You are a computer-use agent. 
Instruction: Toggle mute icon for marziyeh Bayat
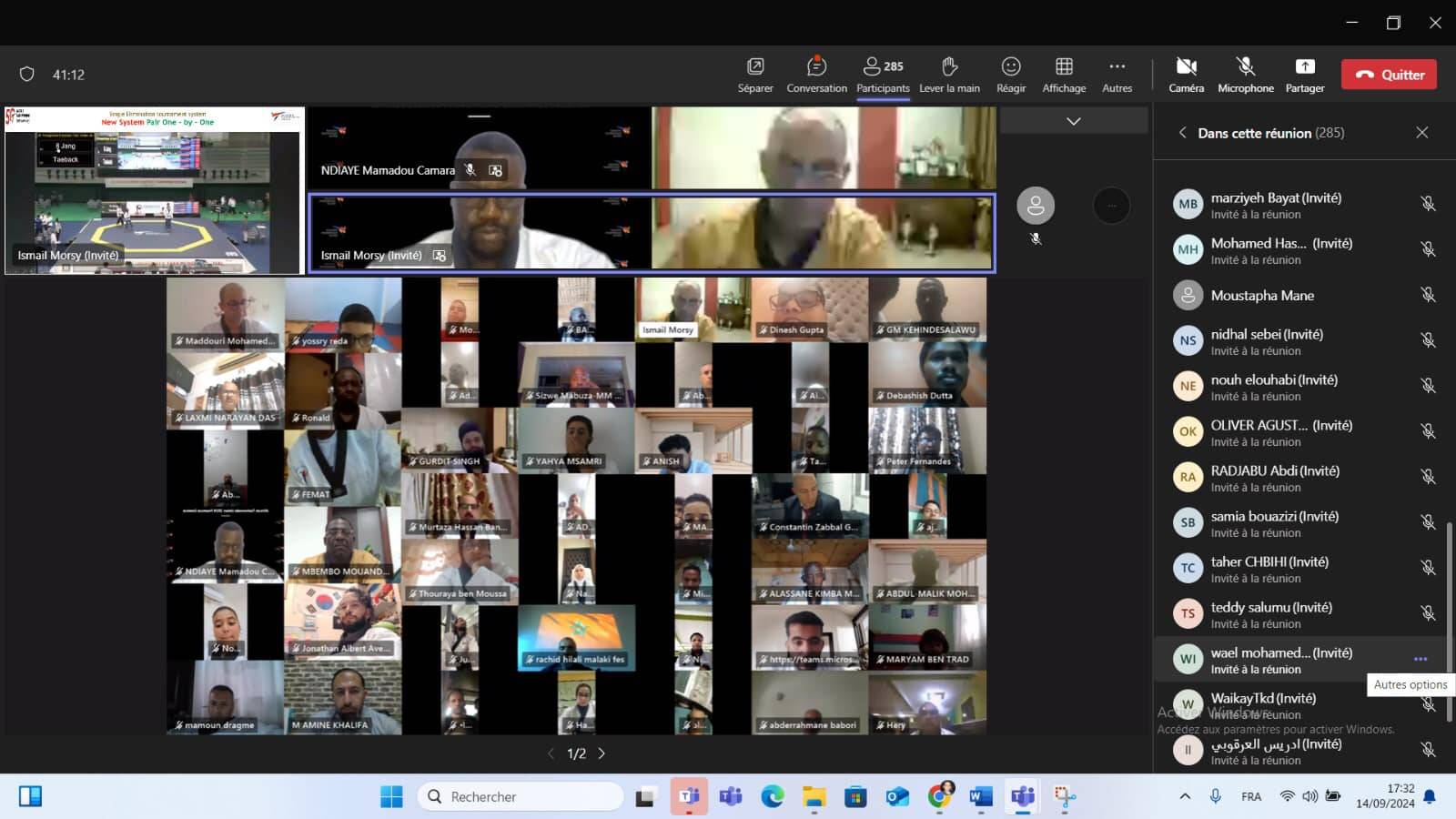tap(1428, 204)
